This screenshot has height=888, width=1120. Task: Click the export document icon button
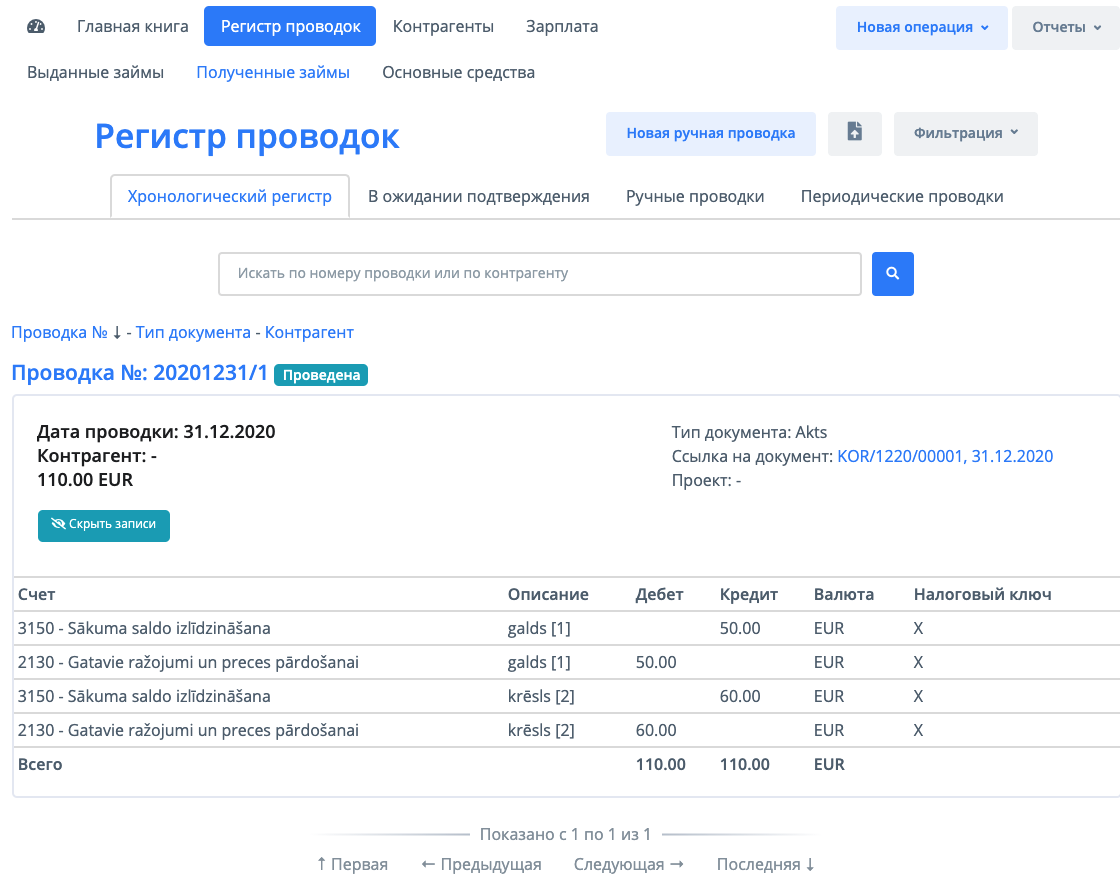(854, 134)
